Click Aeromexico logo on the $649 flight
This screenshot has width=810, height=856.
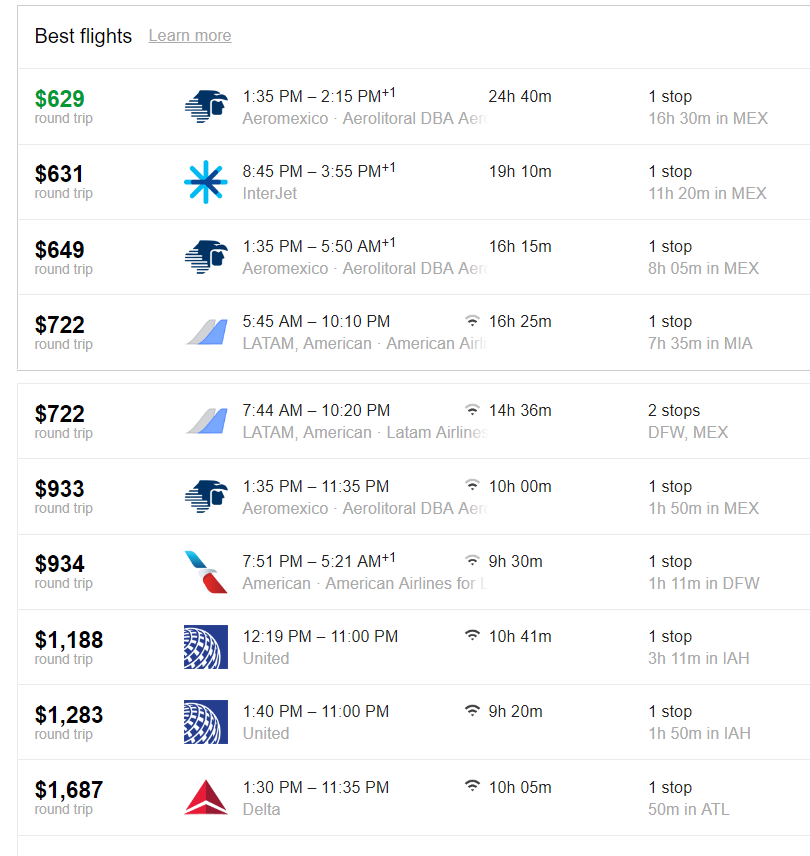click(x=206, y=257)
